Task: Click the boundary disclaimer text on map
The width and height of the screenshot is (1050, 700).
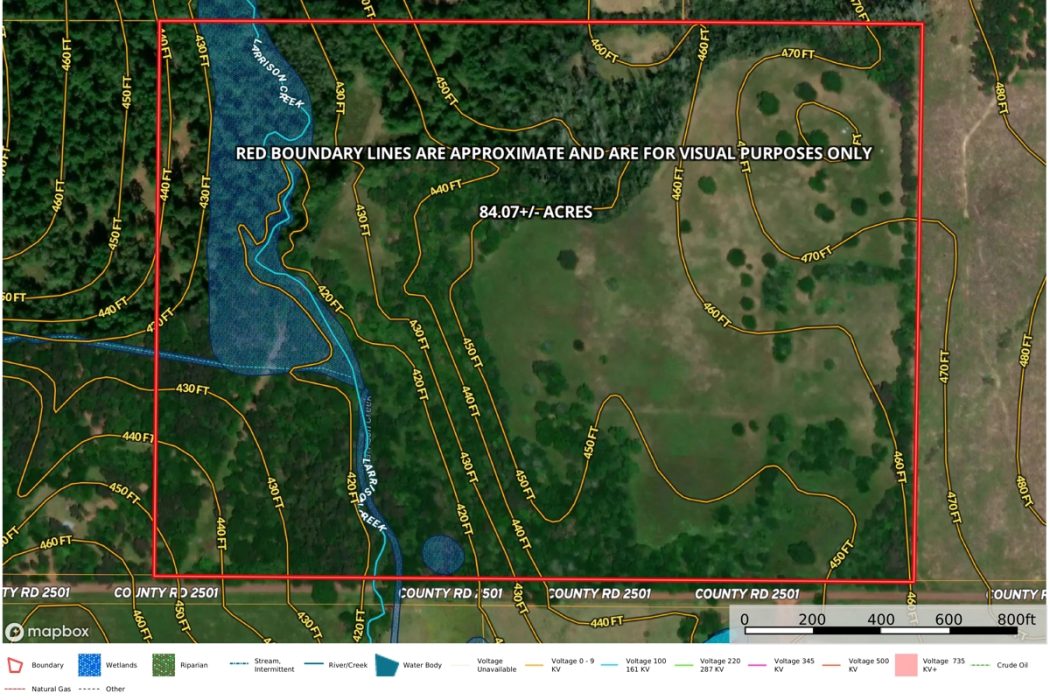Action: tap(553, 153)
